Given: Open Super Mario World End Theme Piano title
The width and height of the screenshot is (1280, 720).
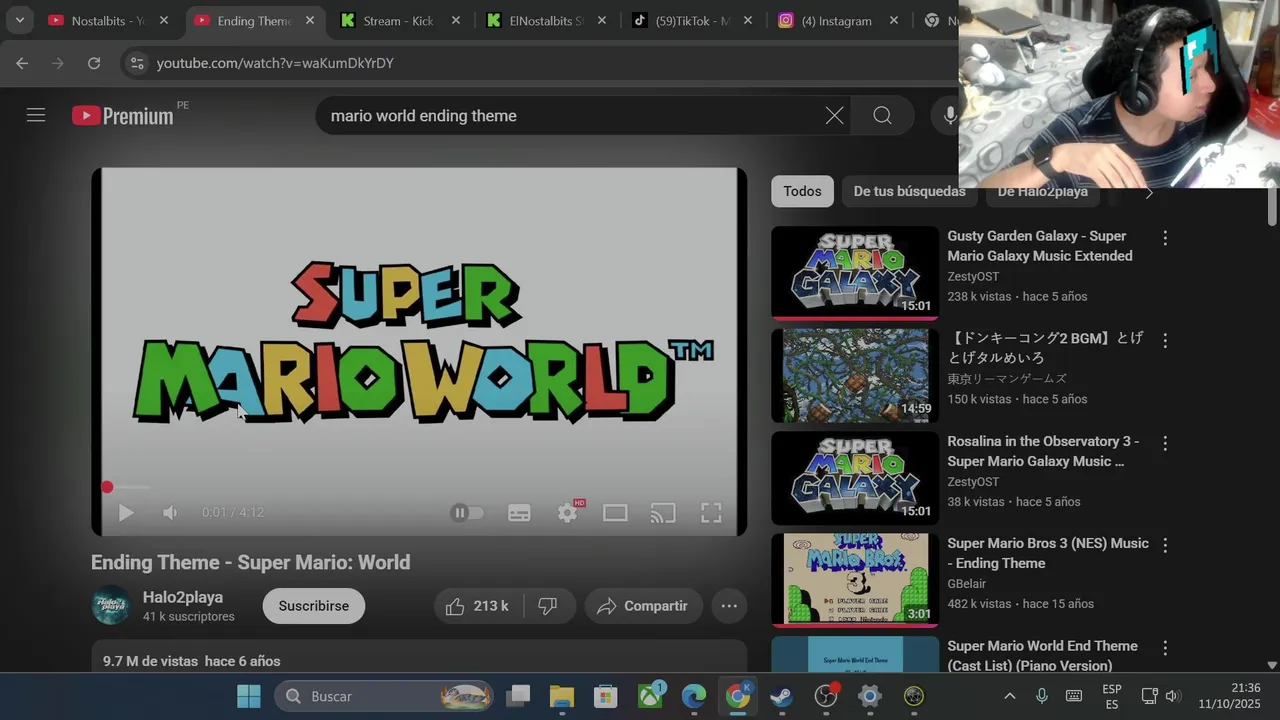Looking at the screenshot, I should click(1042, 656).
